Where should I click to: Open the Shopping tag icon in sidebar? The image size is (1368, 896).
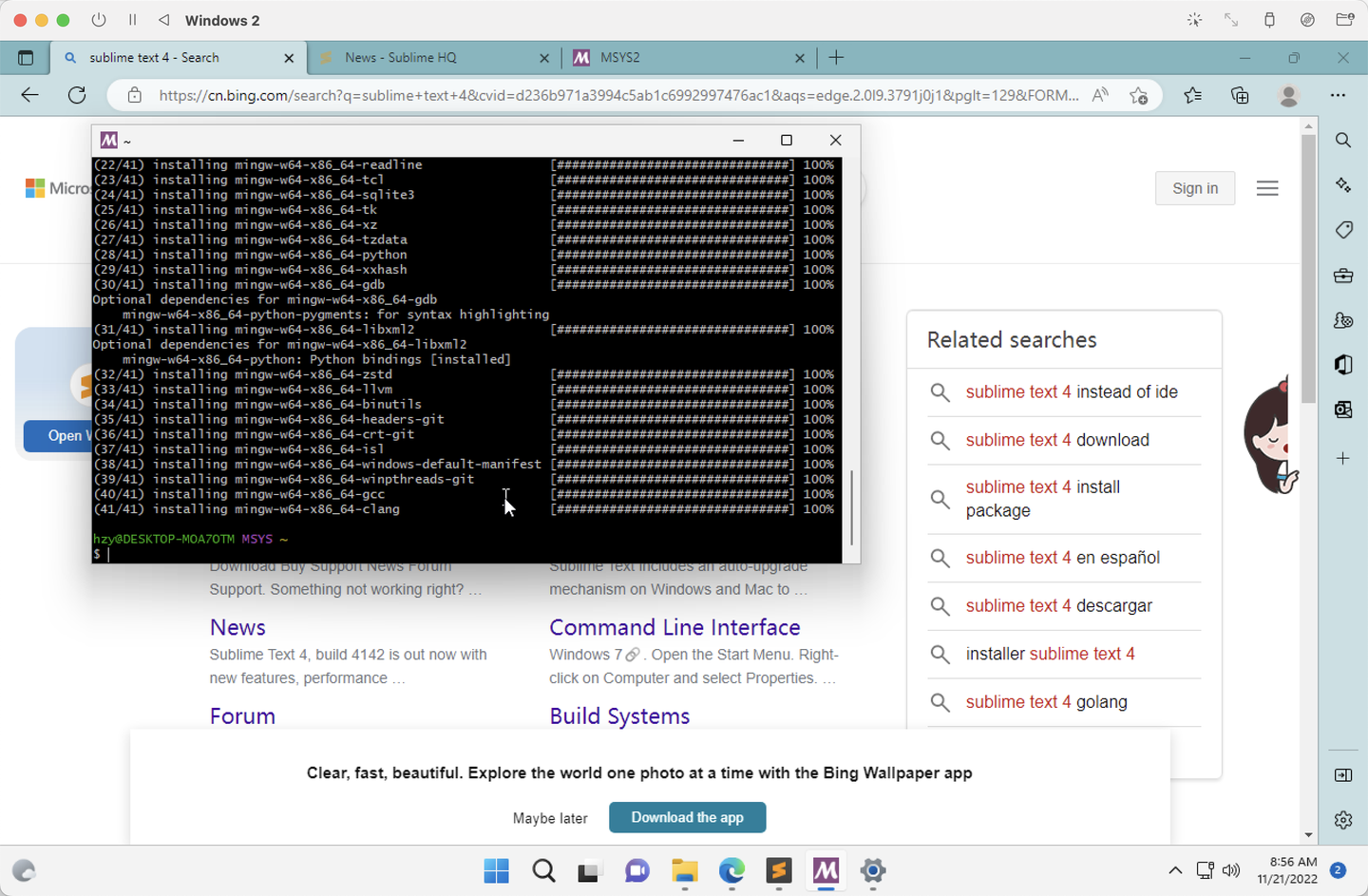coord(1343,230)
